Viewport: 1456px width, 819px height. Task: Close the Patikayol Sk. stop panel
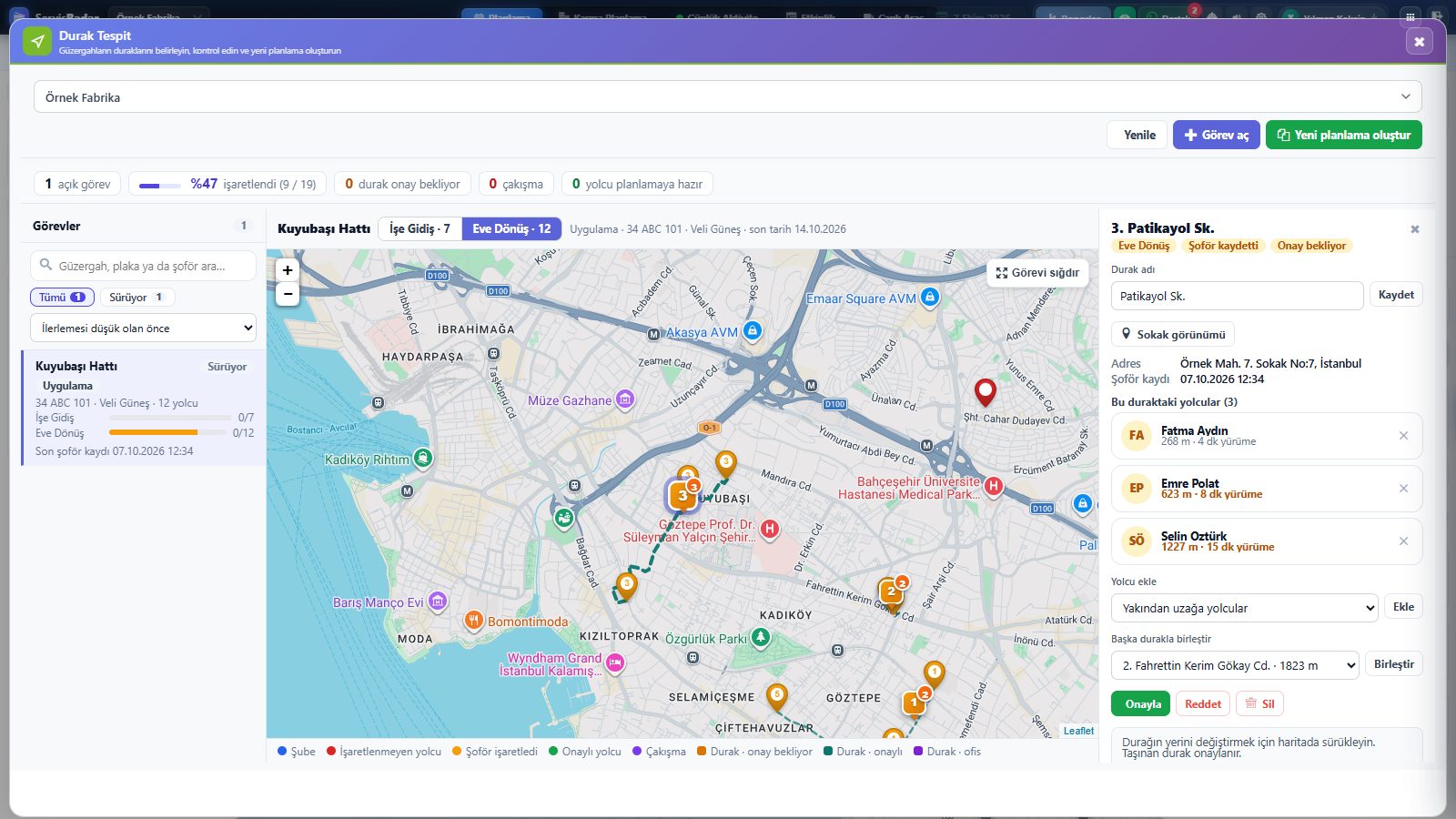point(1414,229)
